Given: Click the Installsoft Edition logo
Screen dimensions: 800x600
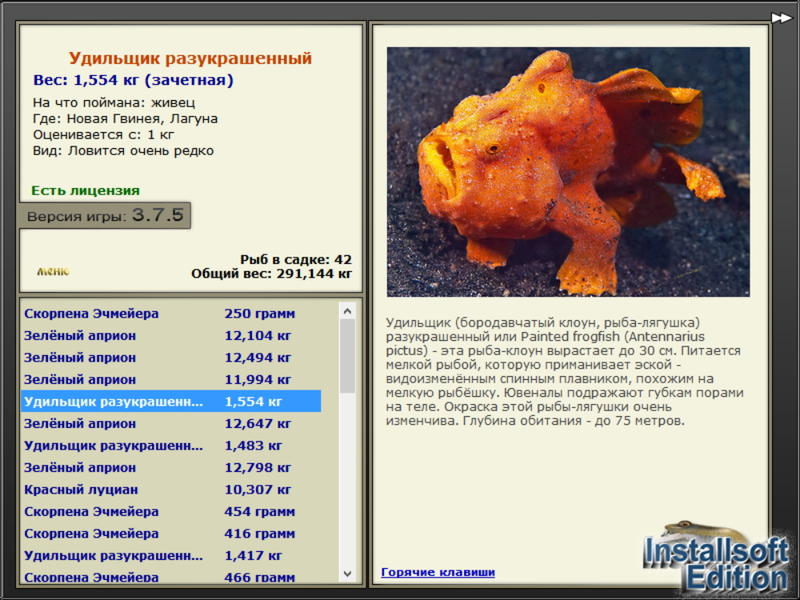Looking at the screenshot, I should (715, 557).
